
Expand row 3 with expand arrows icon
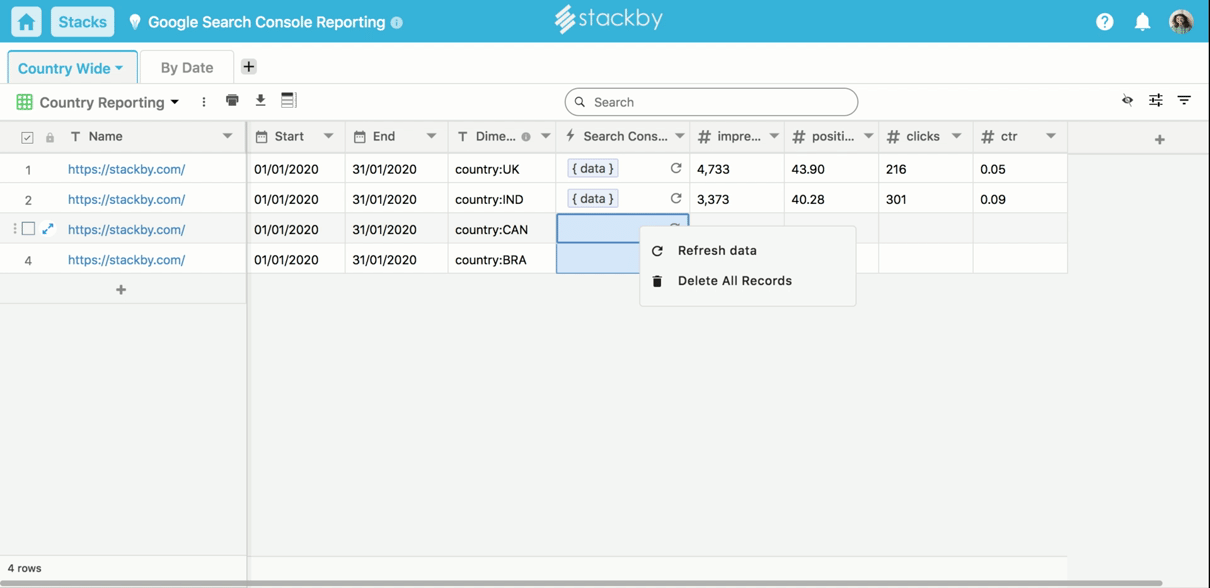coord(48,229)
